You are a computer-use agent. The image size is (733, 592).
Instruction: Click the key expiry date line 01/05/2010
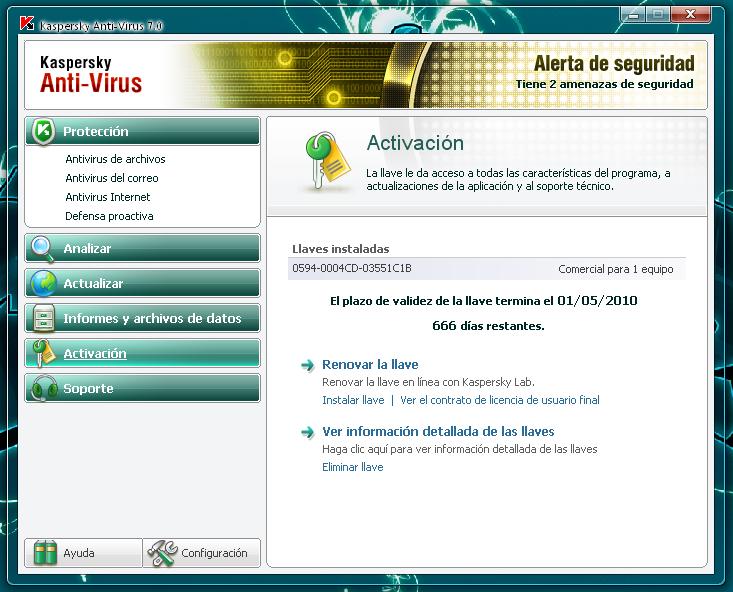pyautogui.click(x=483, y=301)
